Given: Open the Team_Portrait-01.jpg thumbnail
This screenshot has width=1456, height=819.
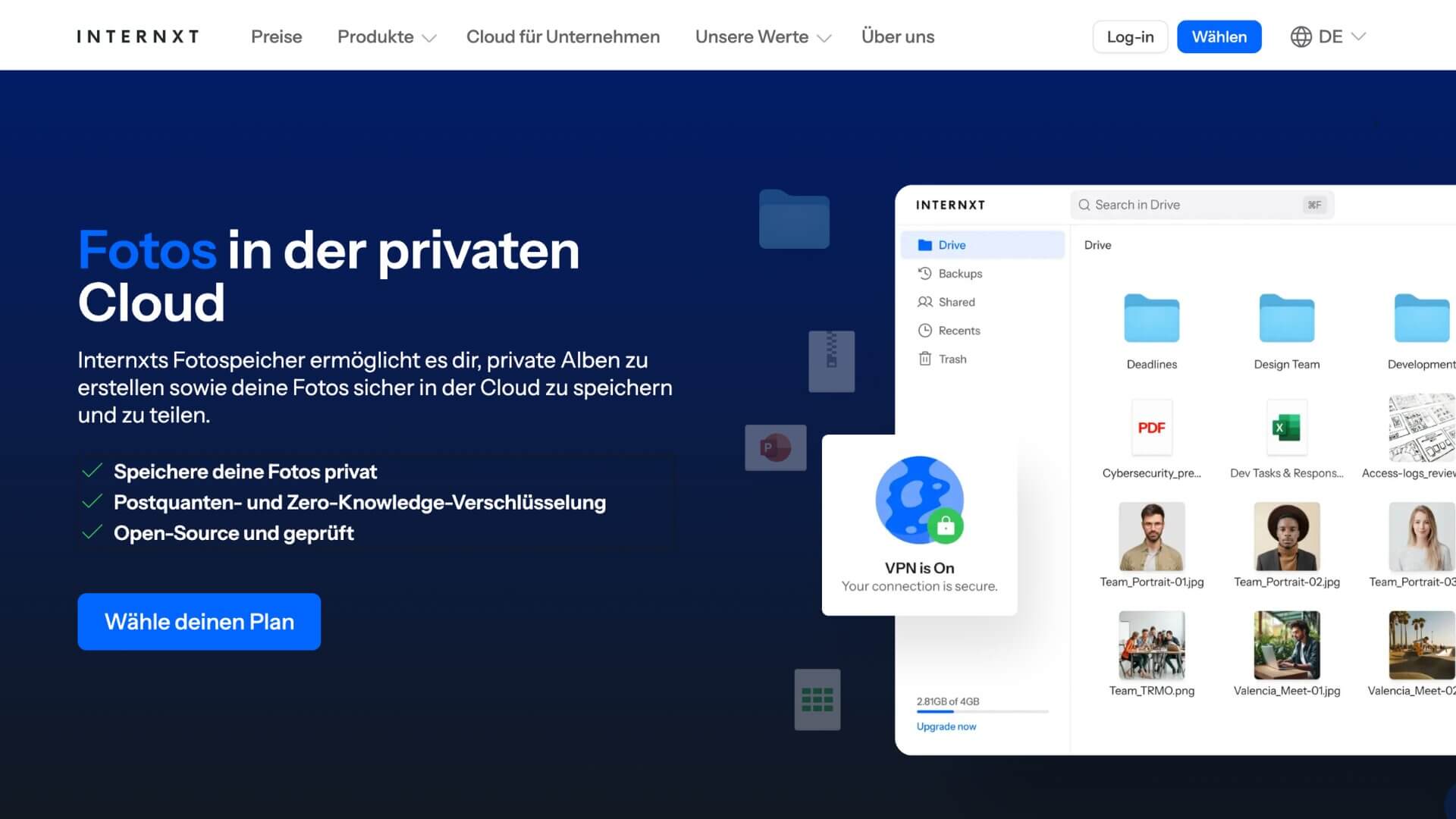Looking at the screenshot, I should click(x=1151, y=536).
